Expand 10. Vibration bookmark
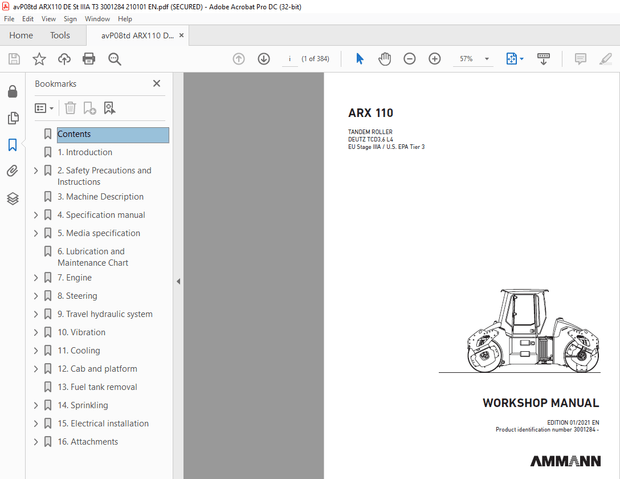Viewport: 620px width, 479px height. coord(36,332)
